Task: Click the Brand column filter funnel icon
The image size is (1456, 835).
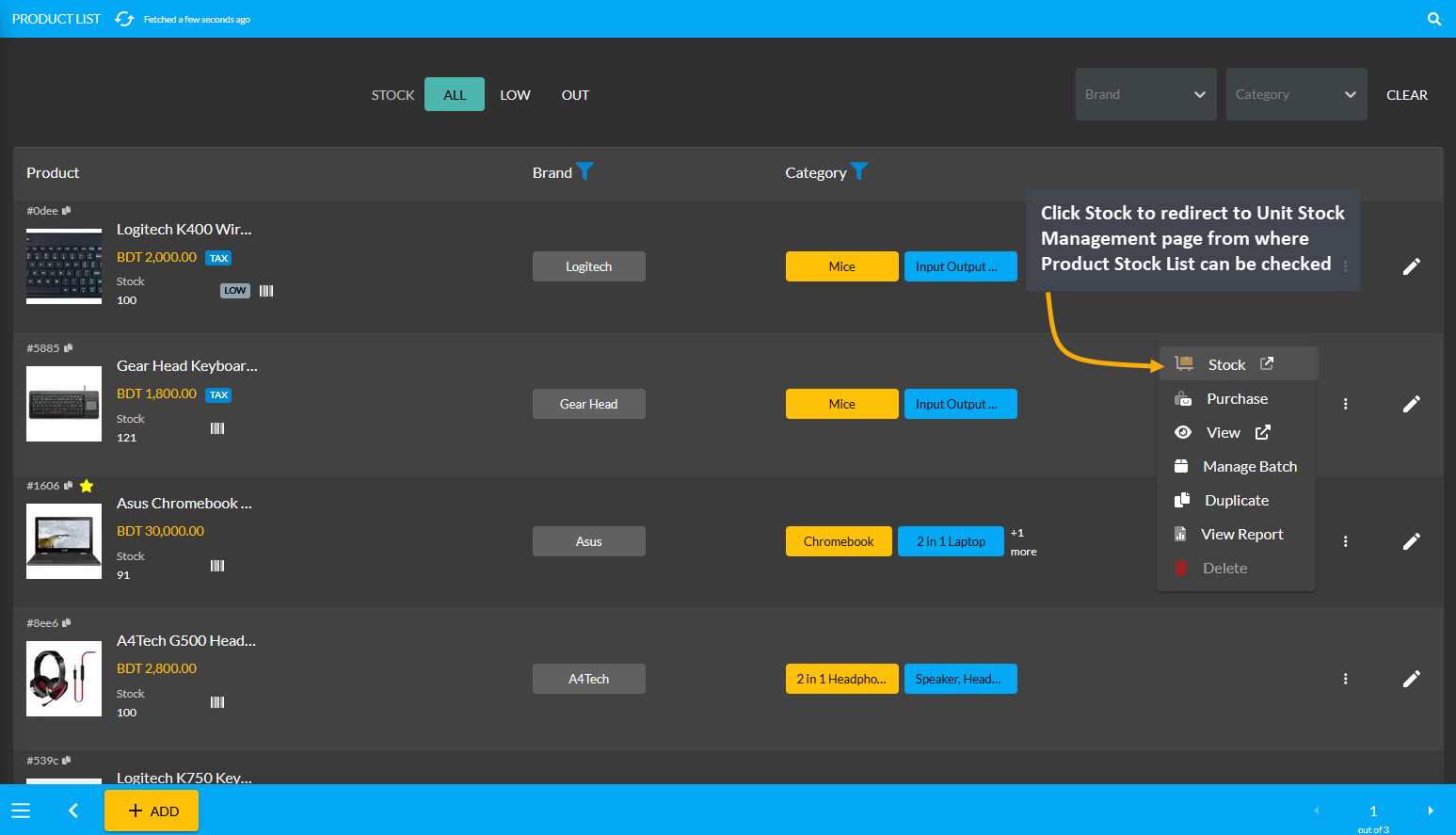Action: [x=584, y=171]
